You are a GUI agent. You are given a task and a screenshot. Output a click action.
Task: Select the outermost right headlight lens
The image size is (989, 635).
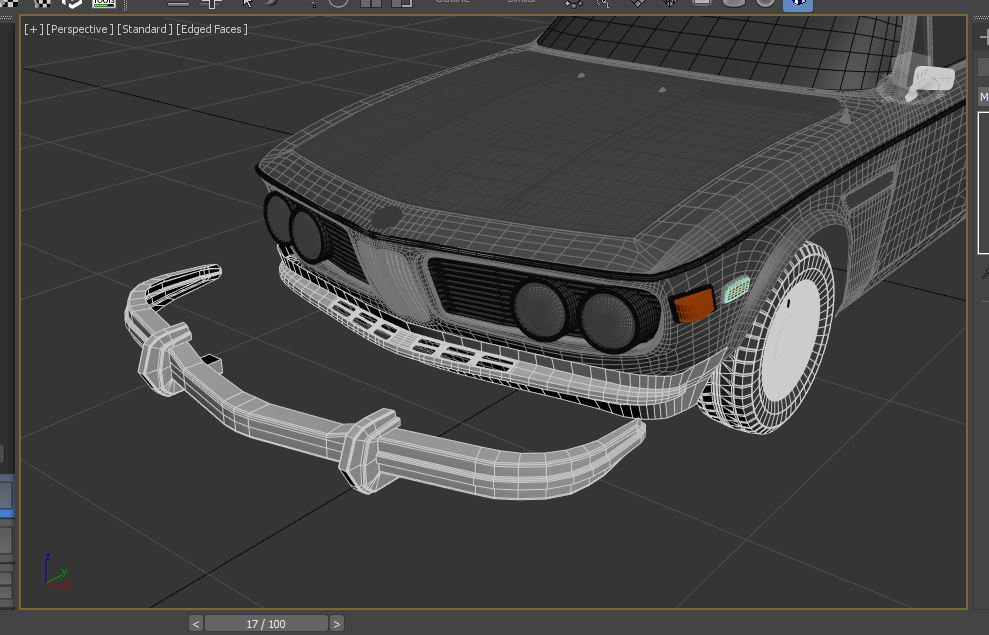pyautogui.click(x=608, y=321)
